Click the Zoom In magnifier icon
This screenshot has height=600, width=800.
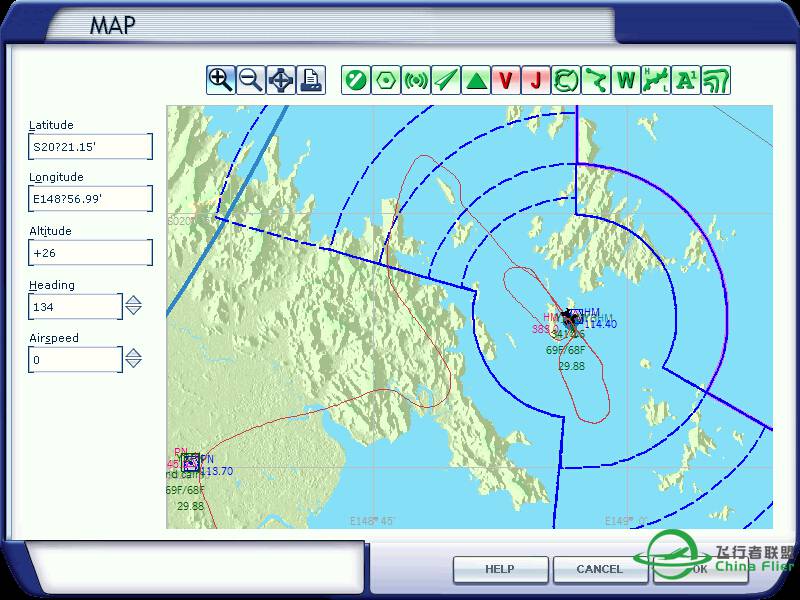click(220, 80)
